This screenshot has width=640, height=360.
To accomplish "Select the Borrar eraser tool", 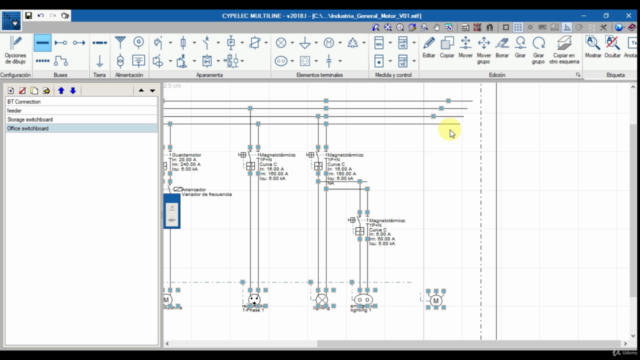I will click(x=502, y=47).
